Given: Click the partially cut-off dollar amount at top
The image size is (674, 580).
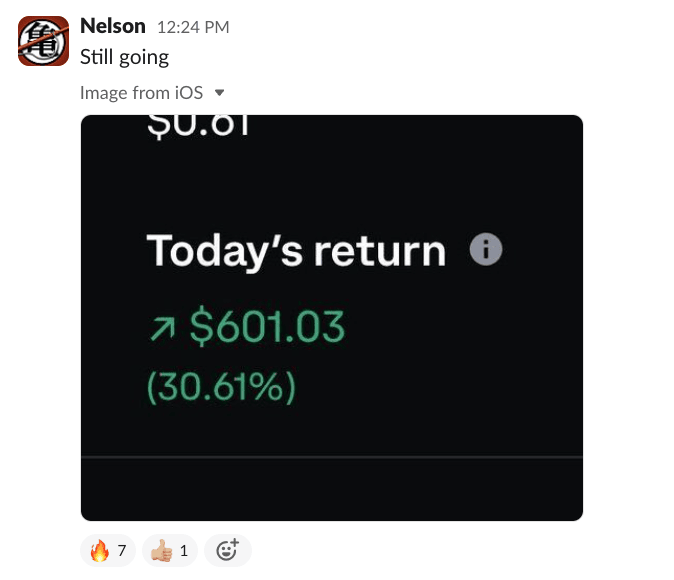Looking at the screenshot, I should tap(197, 127).
